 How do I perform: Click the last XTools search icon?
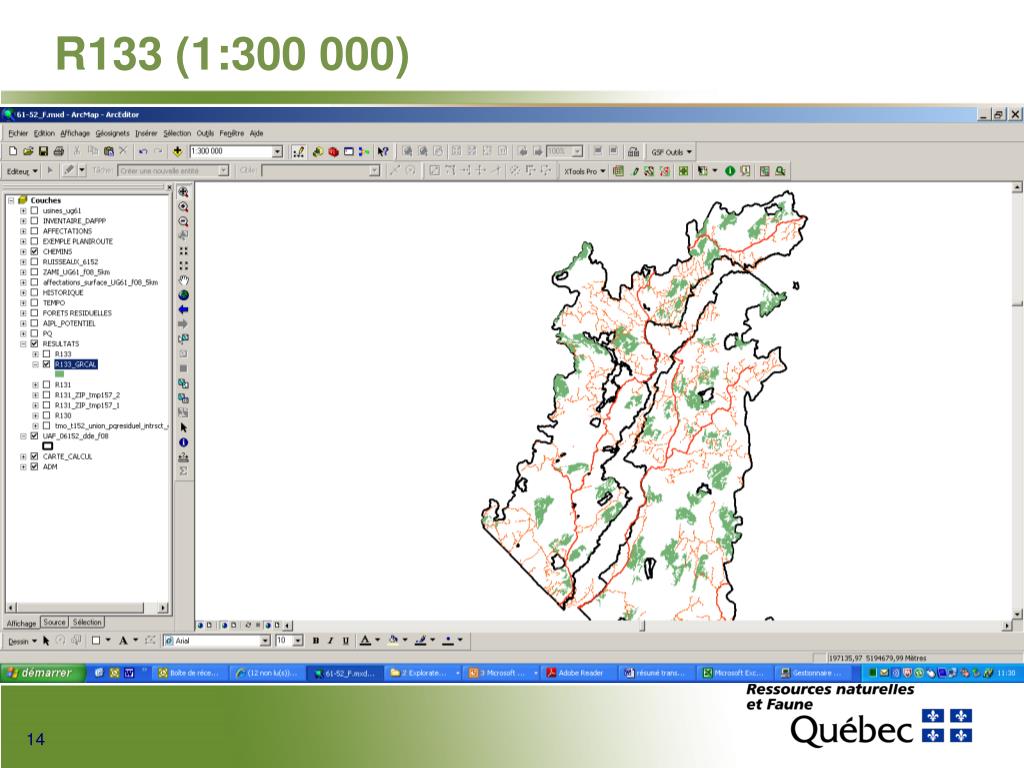tap(780, 171)
